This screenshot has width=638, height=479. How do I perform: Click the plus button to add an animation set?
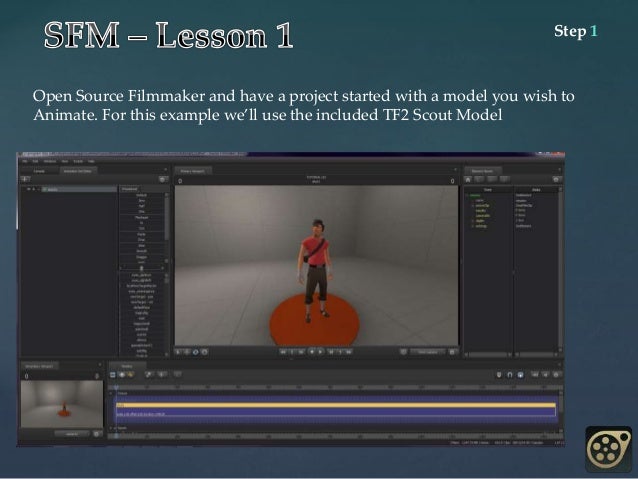point(26,179)
